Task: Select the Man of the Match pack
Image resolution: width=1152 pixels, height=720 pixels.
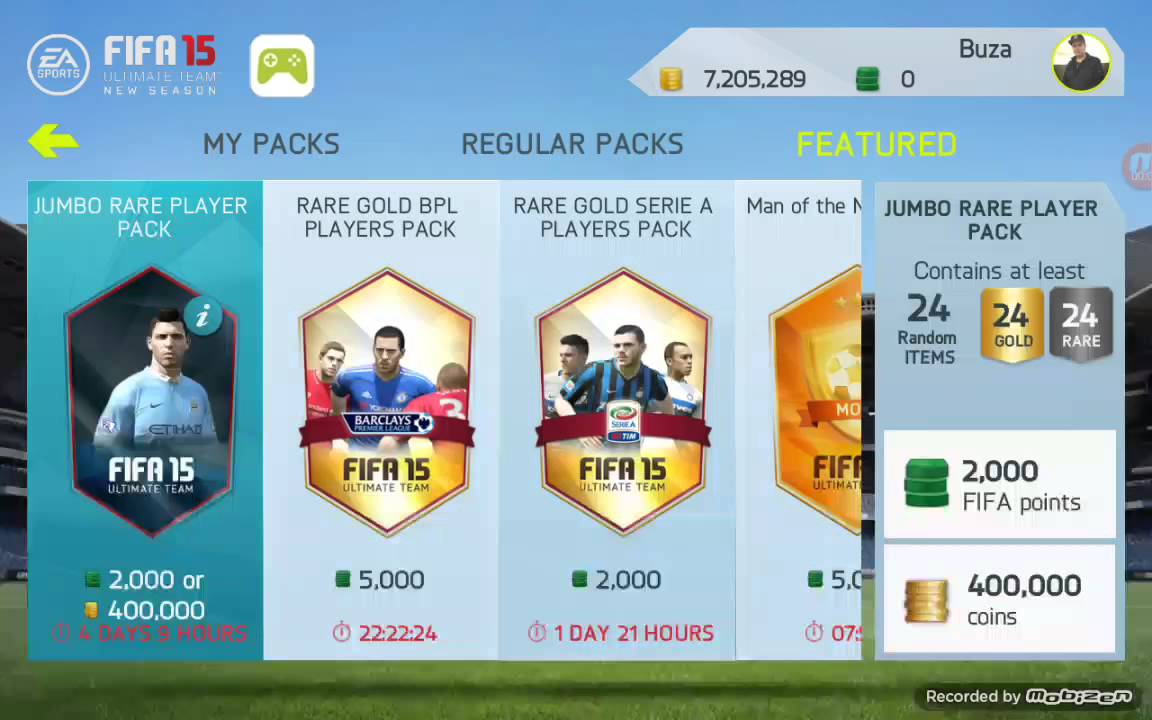Action: click(x=799, y=420)
